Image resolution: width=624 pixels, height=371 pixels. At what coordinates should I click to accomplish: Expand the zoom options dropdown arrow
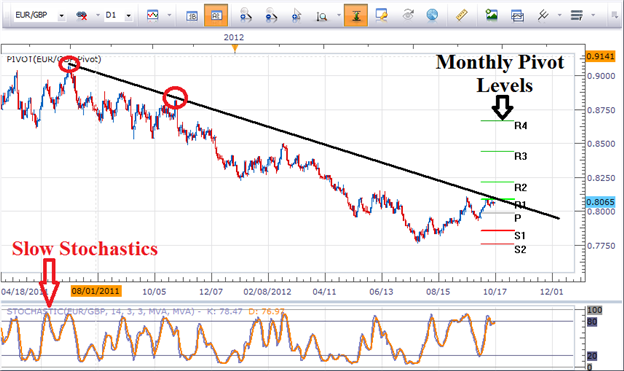(339, 16)
